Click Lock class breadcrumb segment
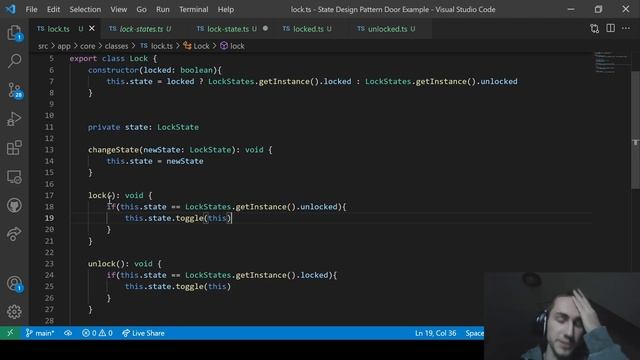 (x=196, y=46)
